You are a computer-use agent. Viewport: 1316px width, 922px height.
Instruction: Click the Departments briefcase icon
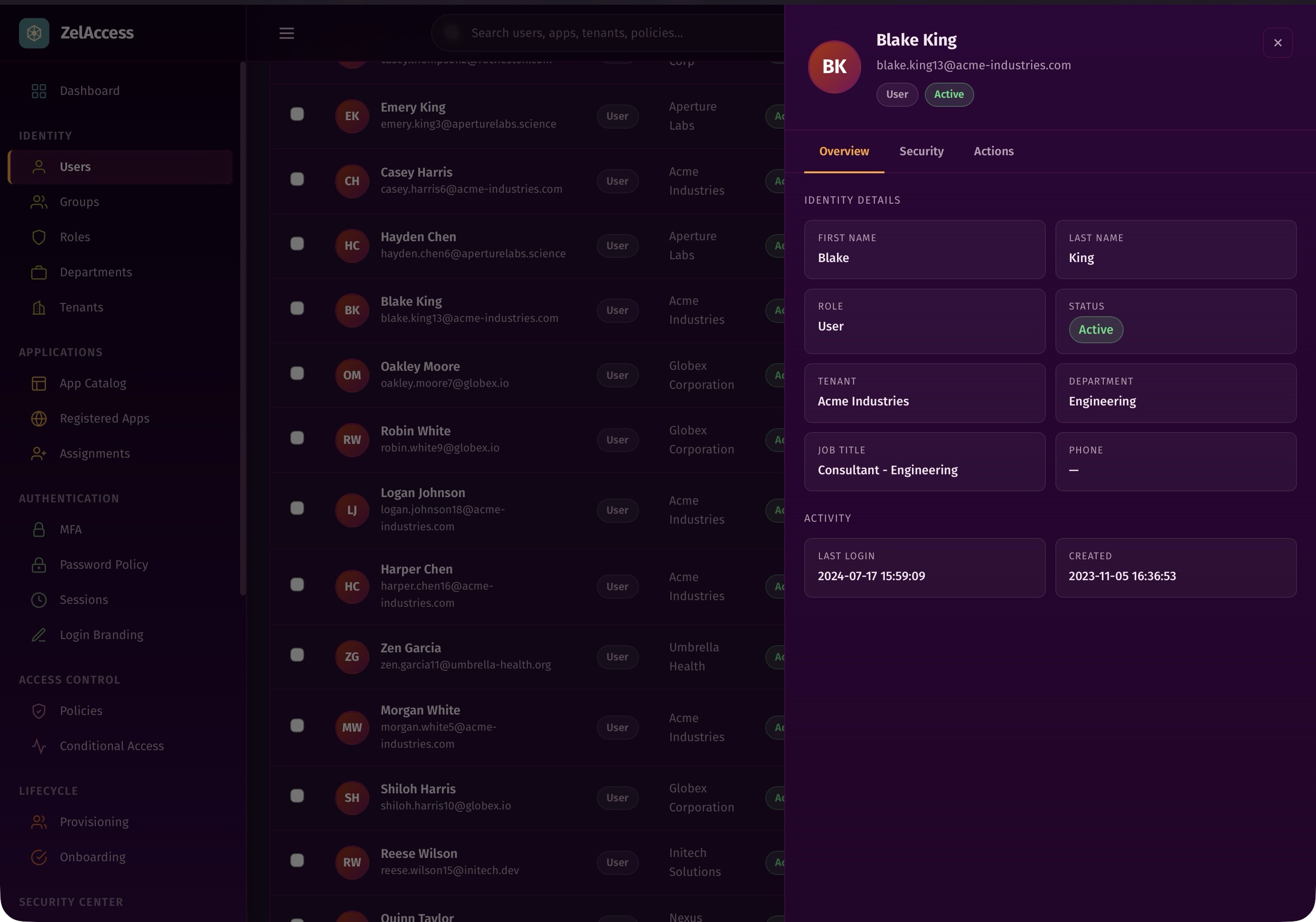point(38,272)
